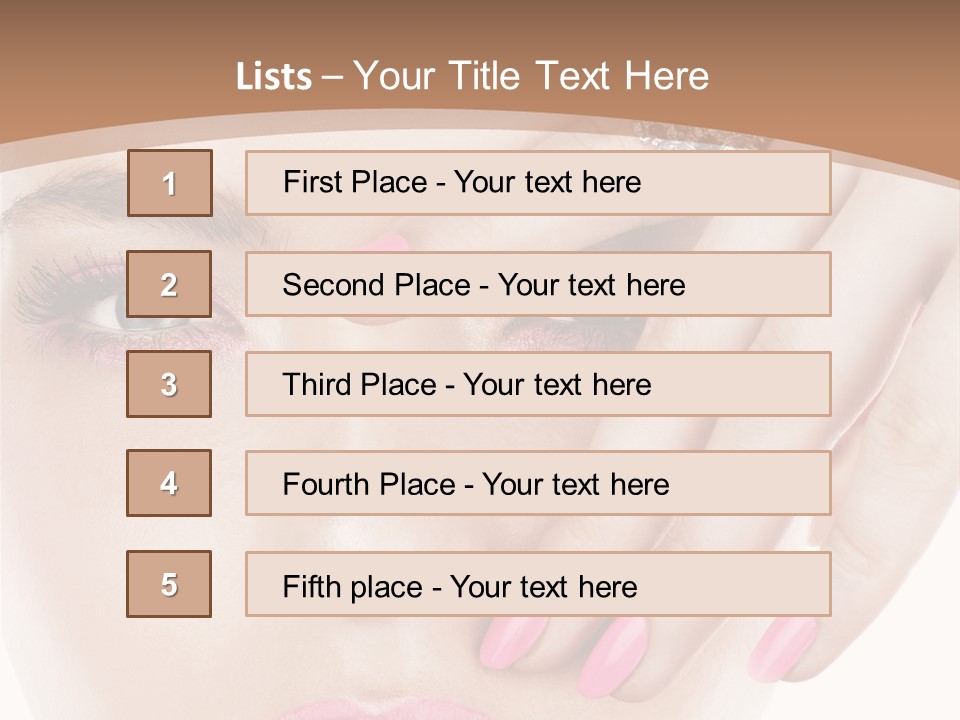Viewport: 960px width, 720px height.
Task: Click the word 'Second' in the list
Action: 333,285
